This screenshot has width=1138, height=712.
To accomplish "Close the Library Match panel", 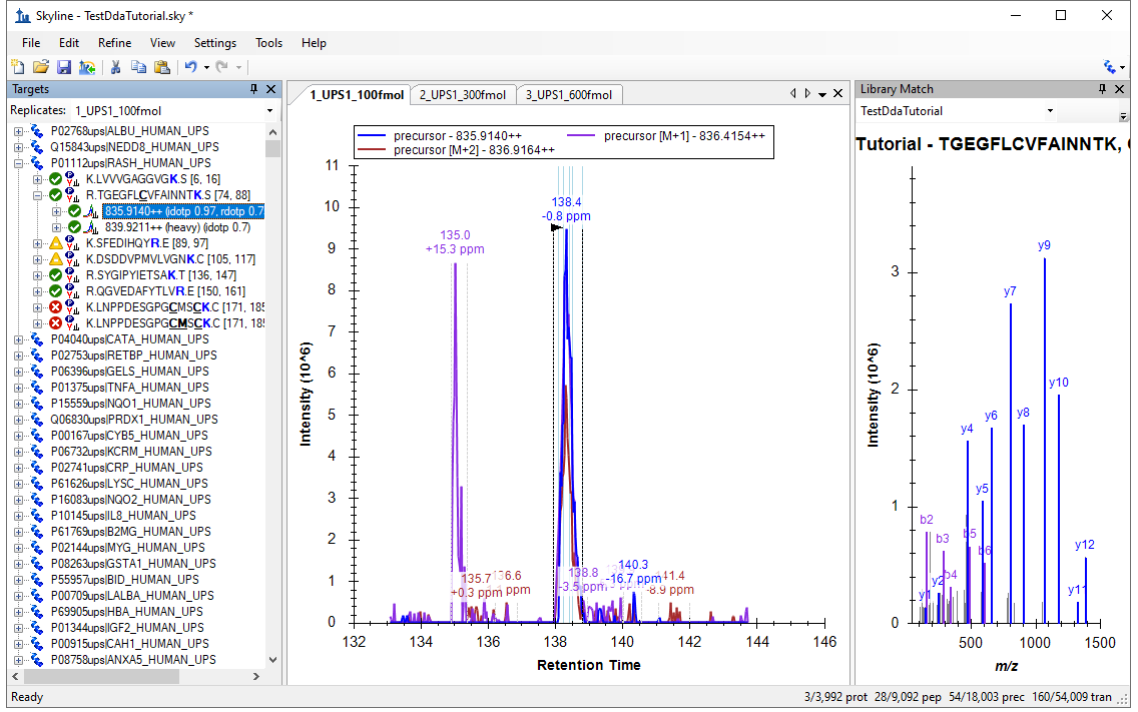I will (x=1120, y=89).
